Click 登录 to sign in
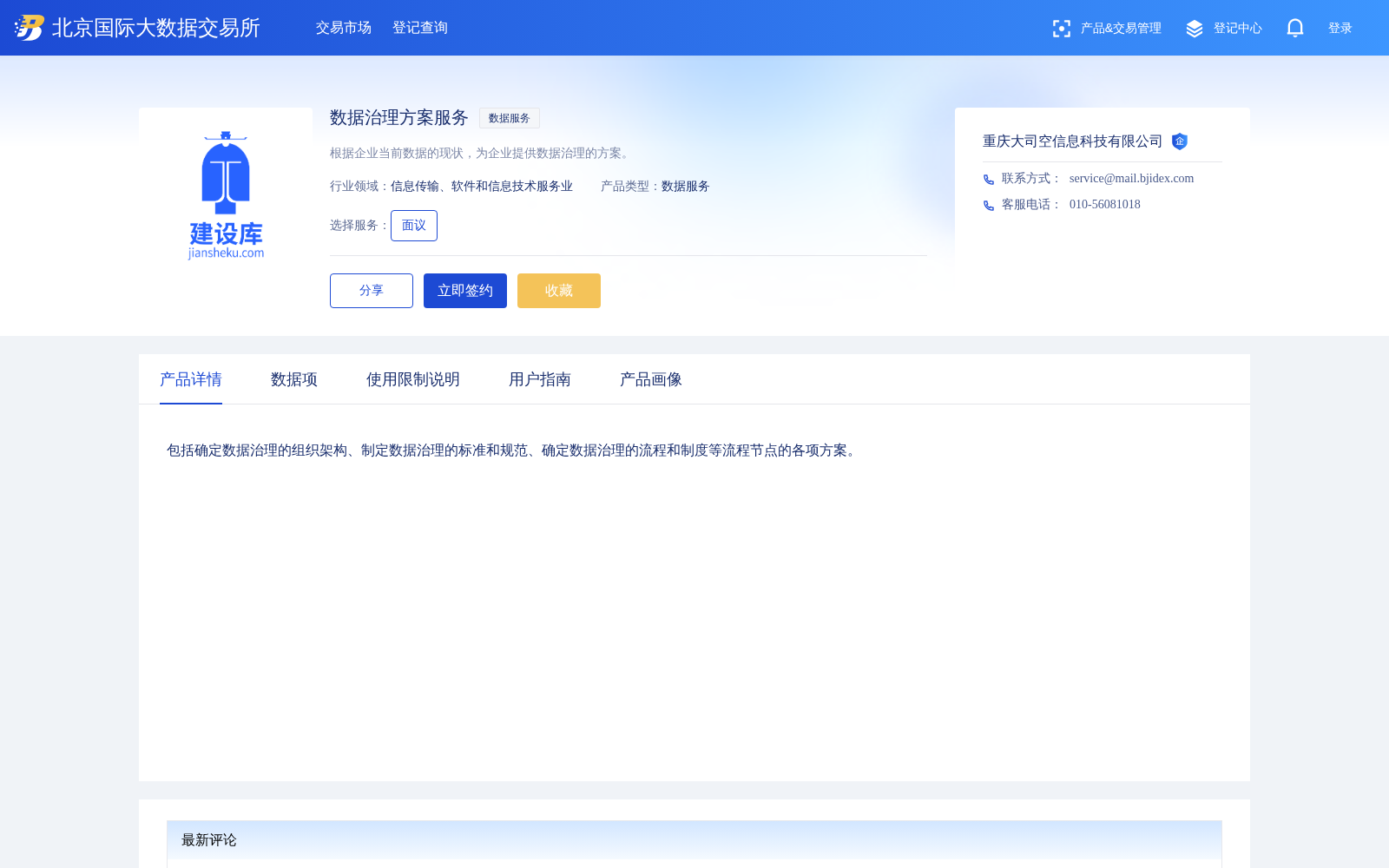This screenshot has height=868, width=1389. 1340,29
